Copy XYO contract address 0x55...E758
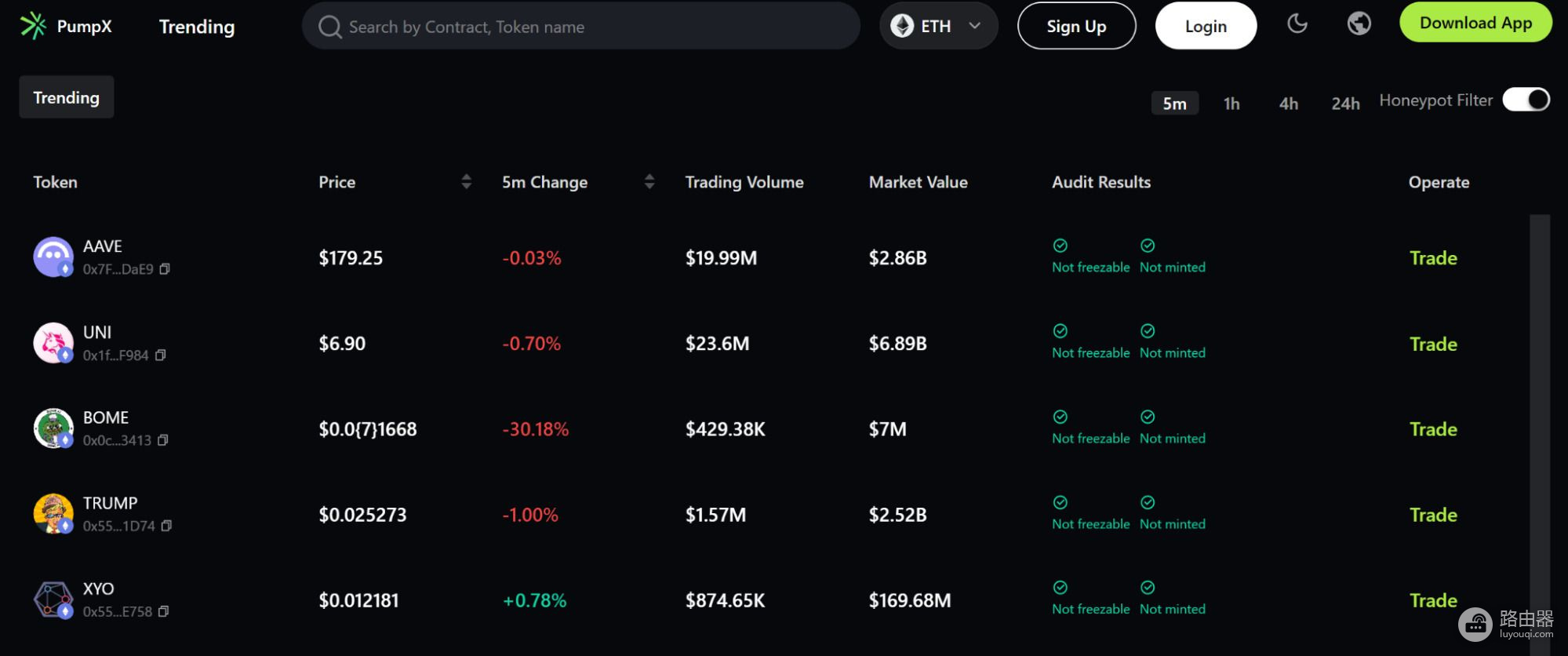Viewport: 1568px width, 656px height. click(x=163, y=611)
